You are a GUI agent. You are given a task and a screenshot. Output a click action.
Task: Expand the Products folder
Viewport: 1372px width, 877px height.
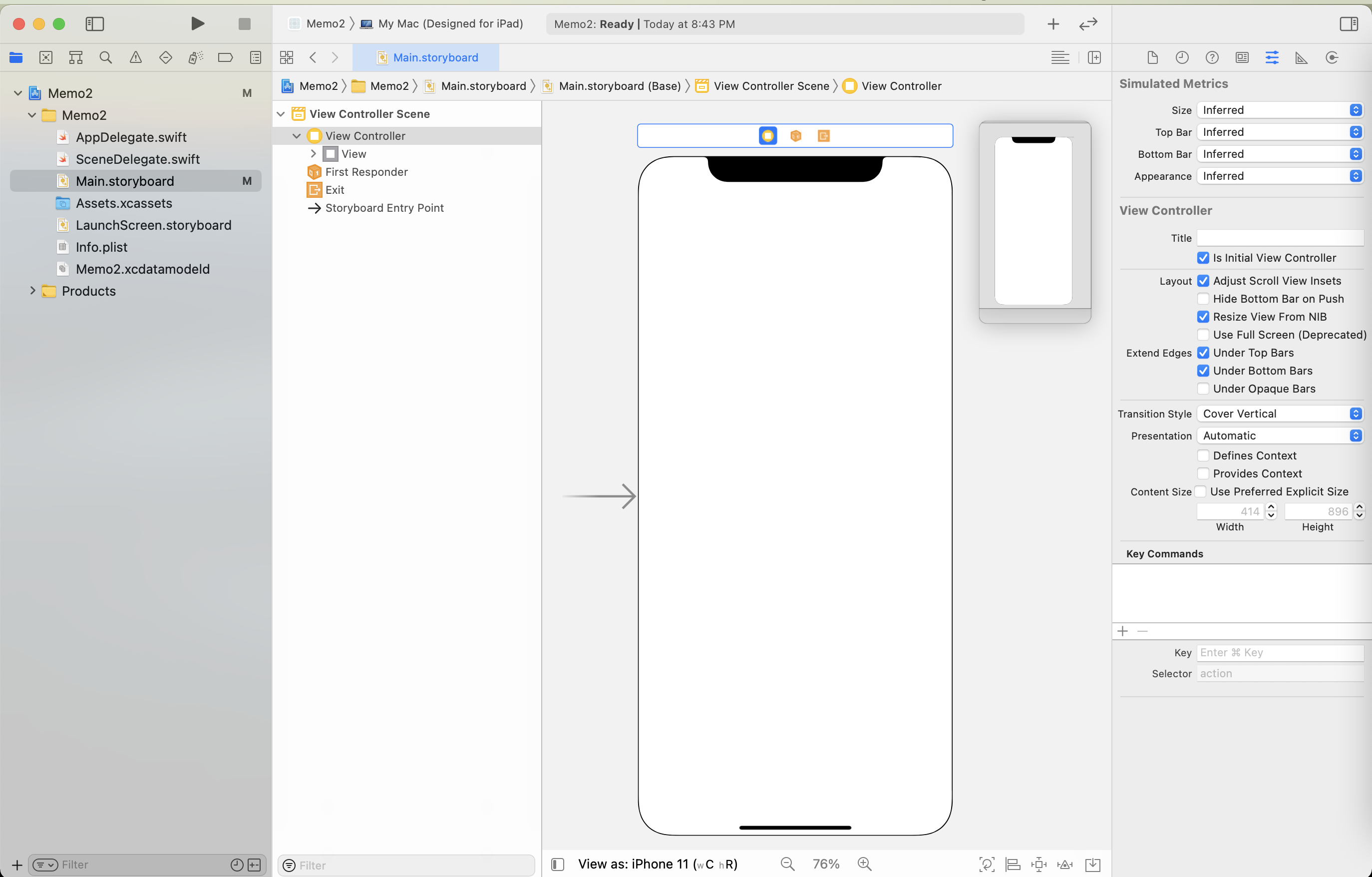[x=32, y=291]
